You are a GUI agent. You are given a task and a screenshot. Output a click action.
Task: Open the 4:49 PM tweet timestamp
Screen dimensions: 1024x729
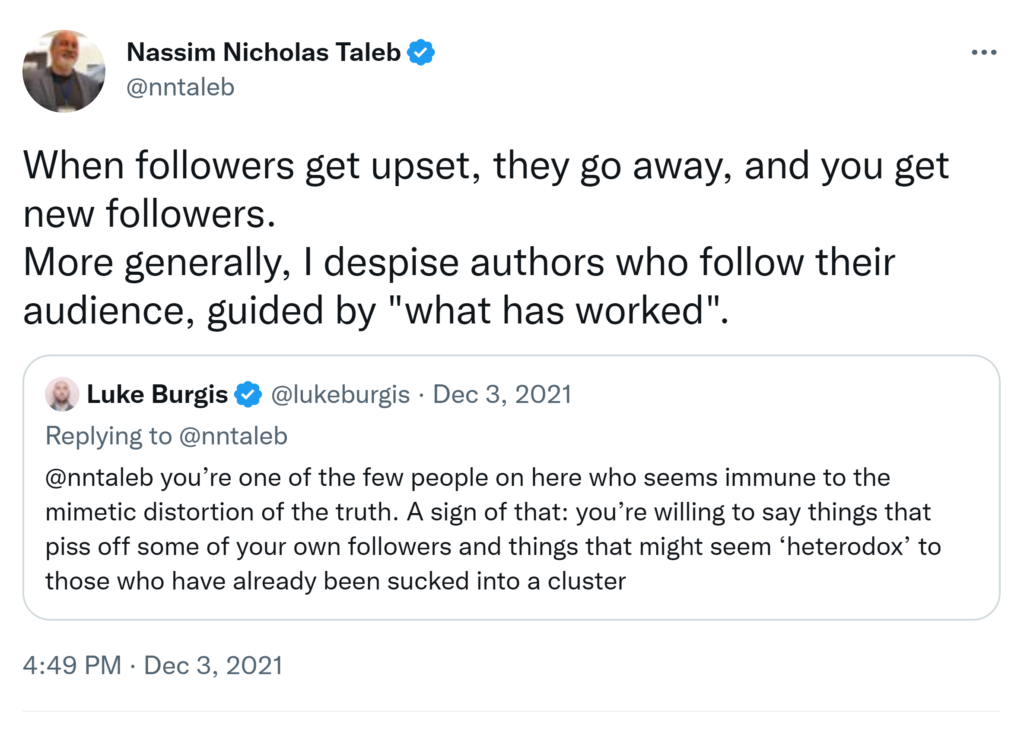point(83,665)
